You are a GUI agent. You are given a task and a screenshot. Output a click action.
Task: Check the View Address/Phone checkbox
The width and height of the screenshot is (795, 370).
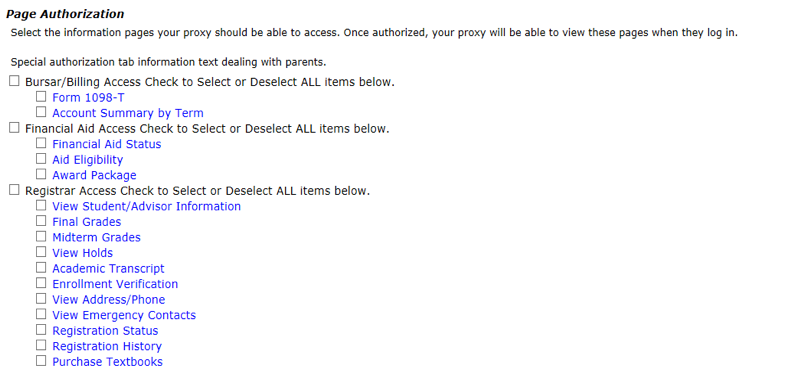point(41,299)
